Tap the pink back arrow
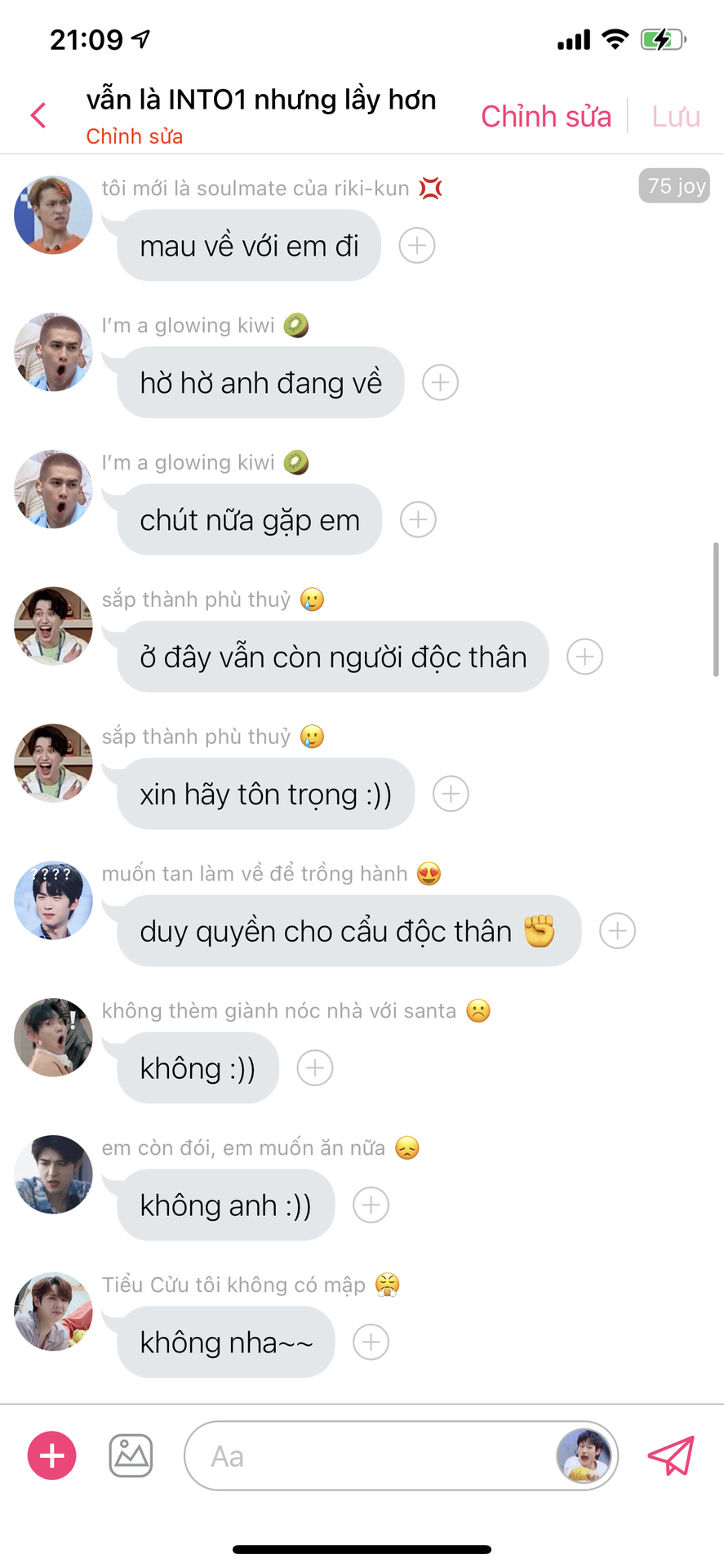 pyautogui.click(x=38, y=115)
